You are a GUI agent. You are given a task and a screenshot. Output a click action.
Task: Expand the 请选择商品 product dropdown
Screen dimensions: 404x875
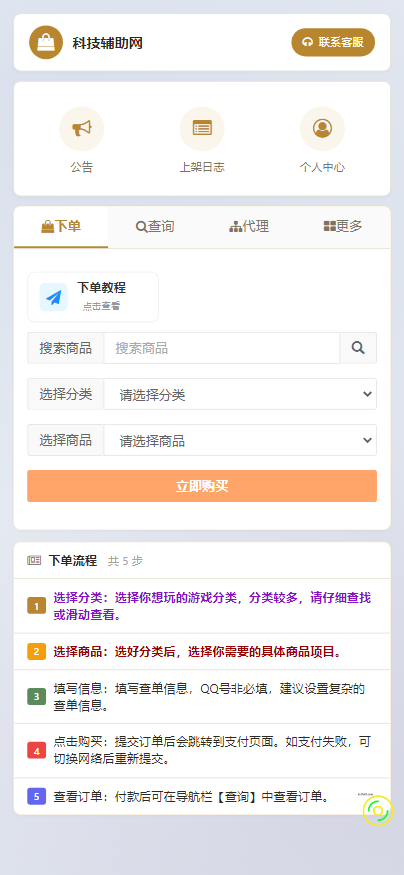(x=240, y=440)
